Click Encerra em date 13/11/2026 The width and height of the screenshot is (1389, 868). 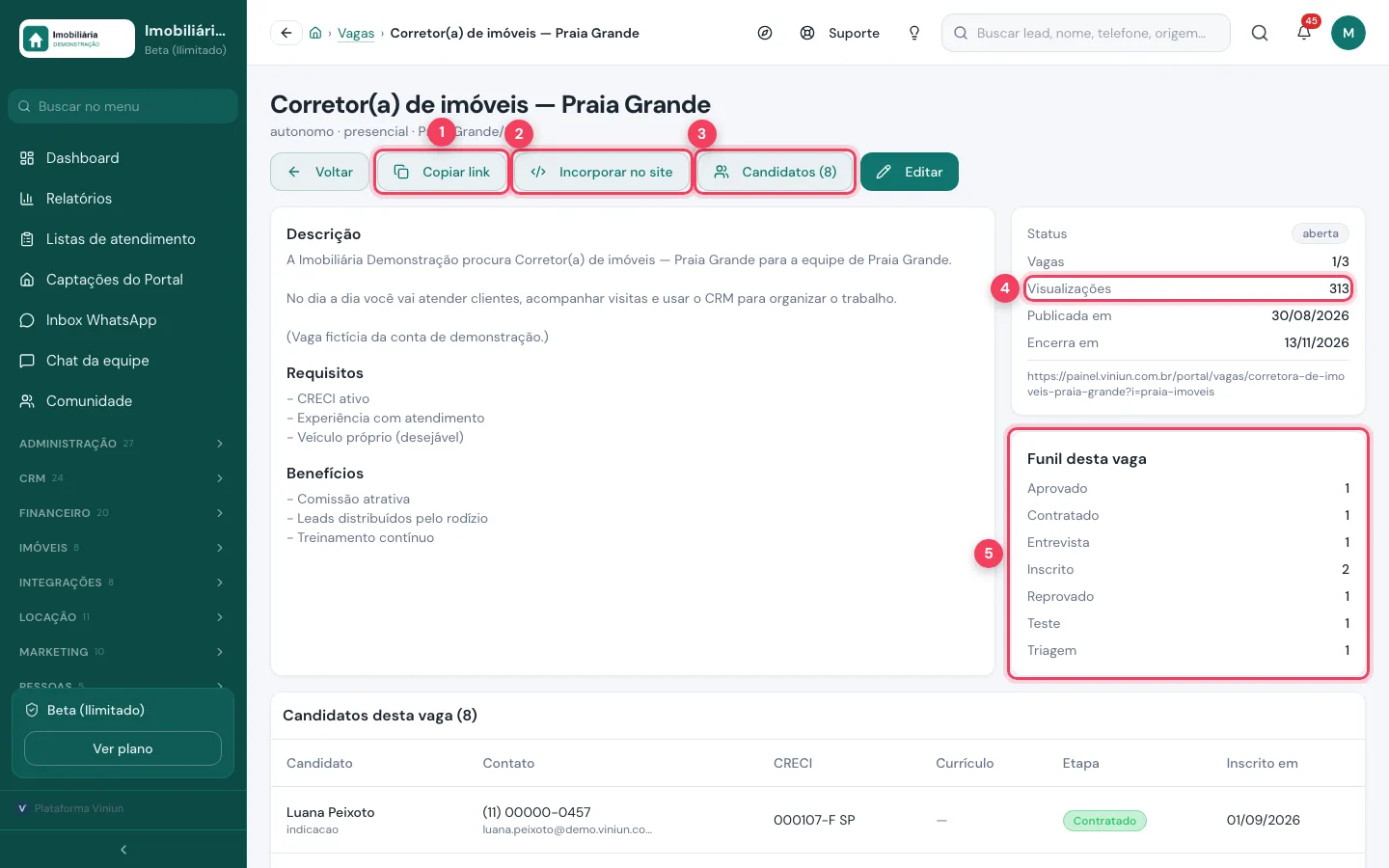tap(1317, 342)
